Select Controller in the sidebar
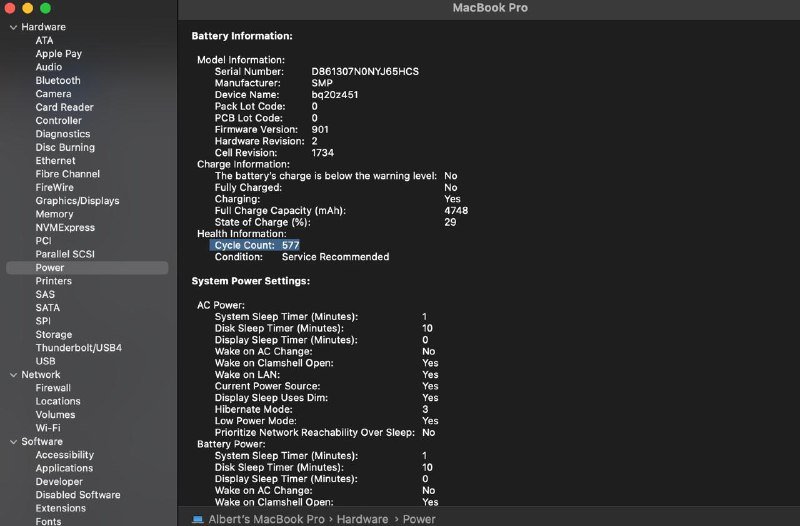The width and height of the screenshot is (800, 526). pyautogui.click(x=59, y=120)
